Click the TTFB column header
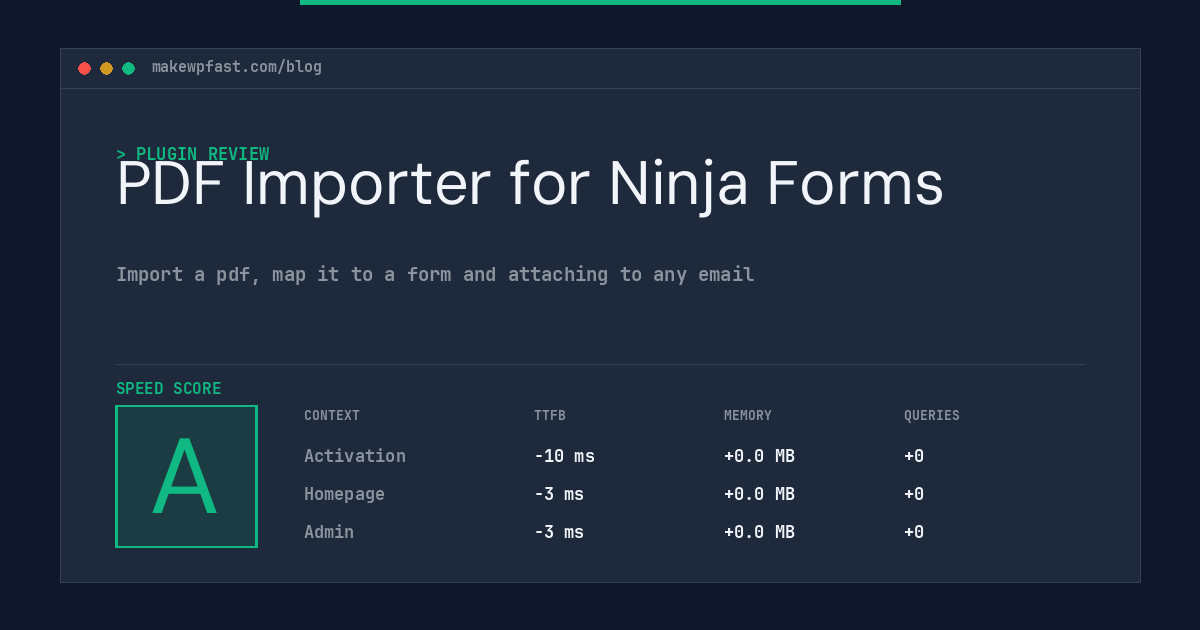 click(x=550, y=416)
